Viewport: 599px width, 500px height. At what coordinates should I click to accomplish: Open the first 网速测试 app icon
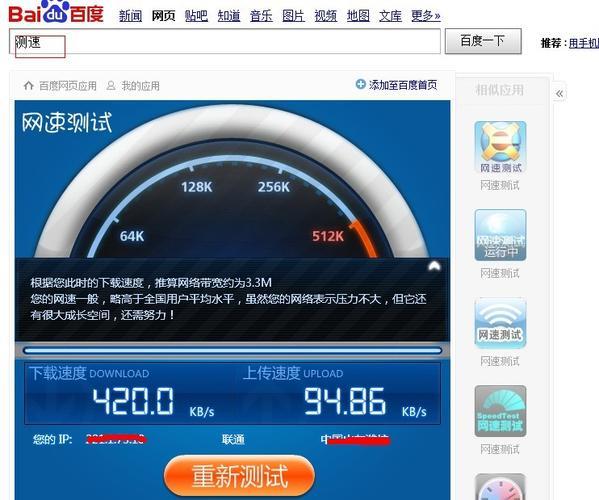click(x=500, y=147)
